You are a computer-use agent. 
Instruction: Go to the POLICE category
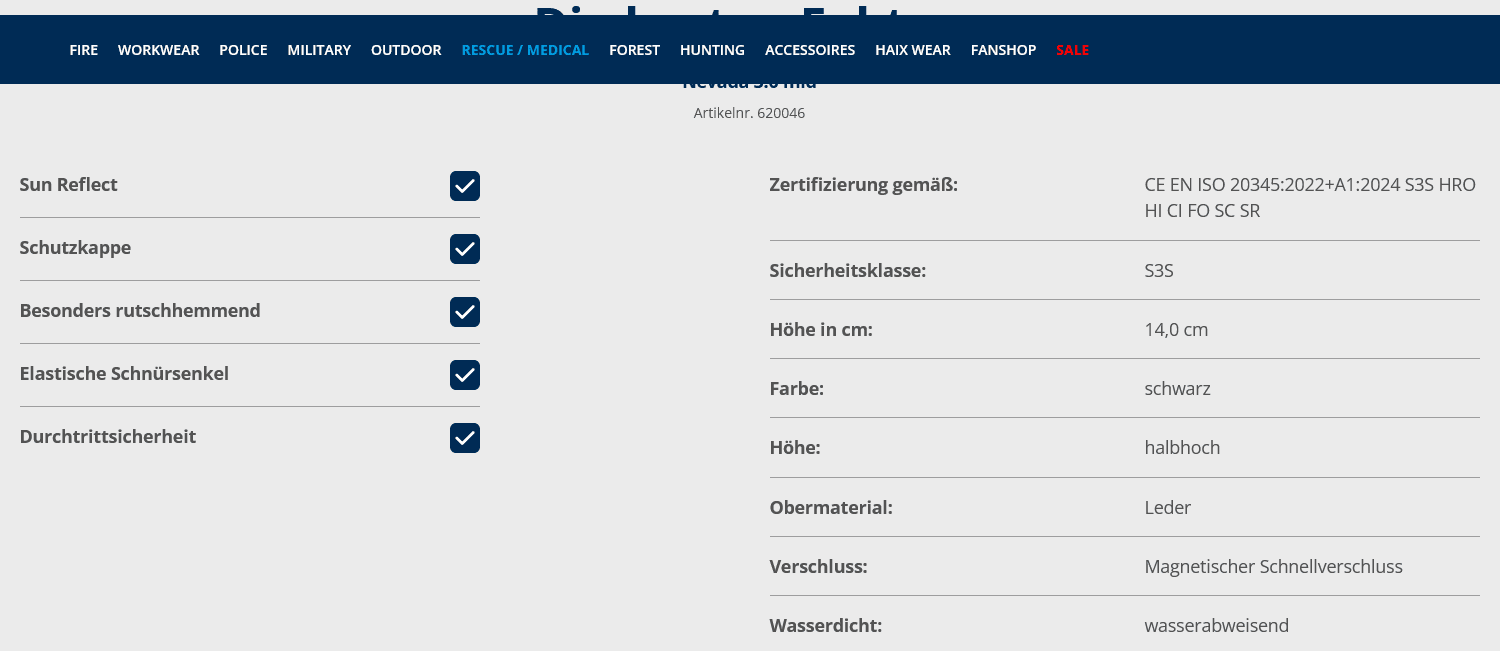(243, 50)
